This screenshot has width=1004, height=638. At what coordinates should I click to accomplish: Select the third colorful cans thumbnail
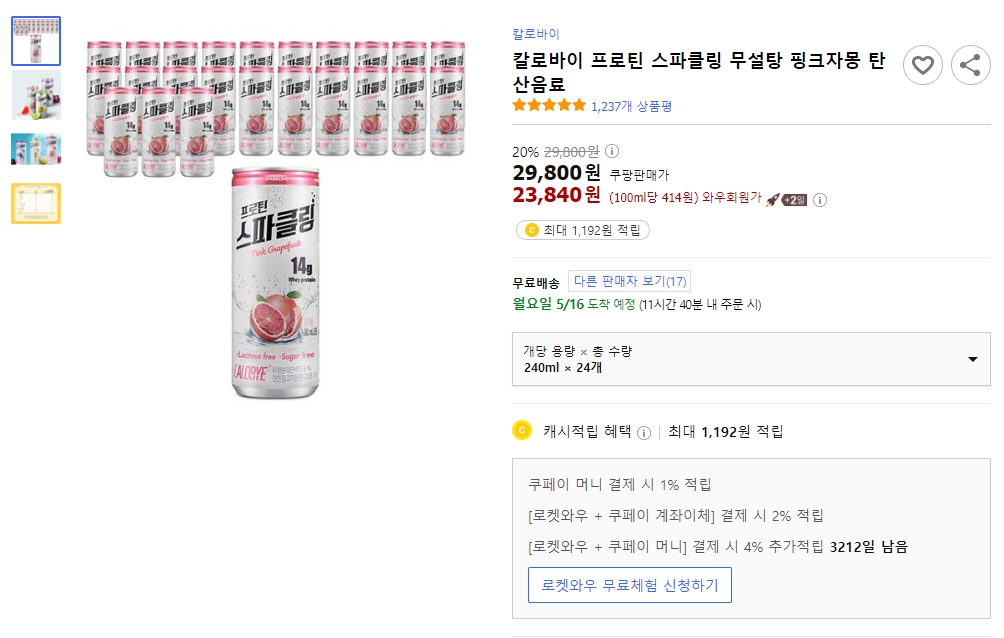35,148
